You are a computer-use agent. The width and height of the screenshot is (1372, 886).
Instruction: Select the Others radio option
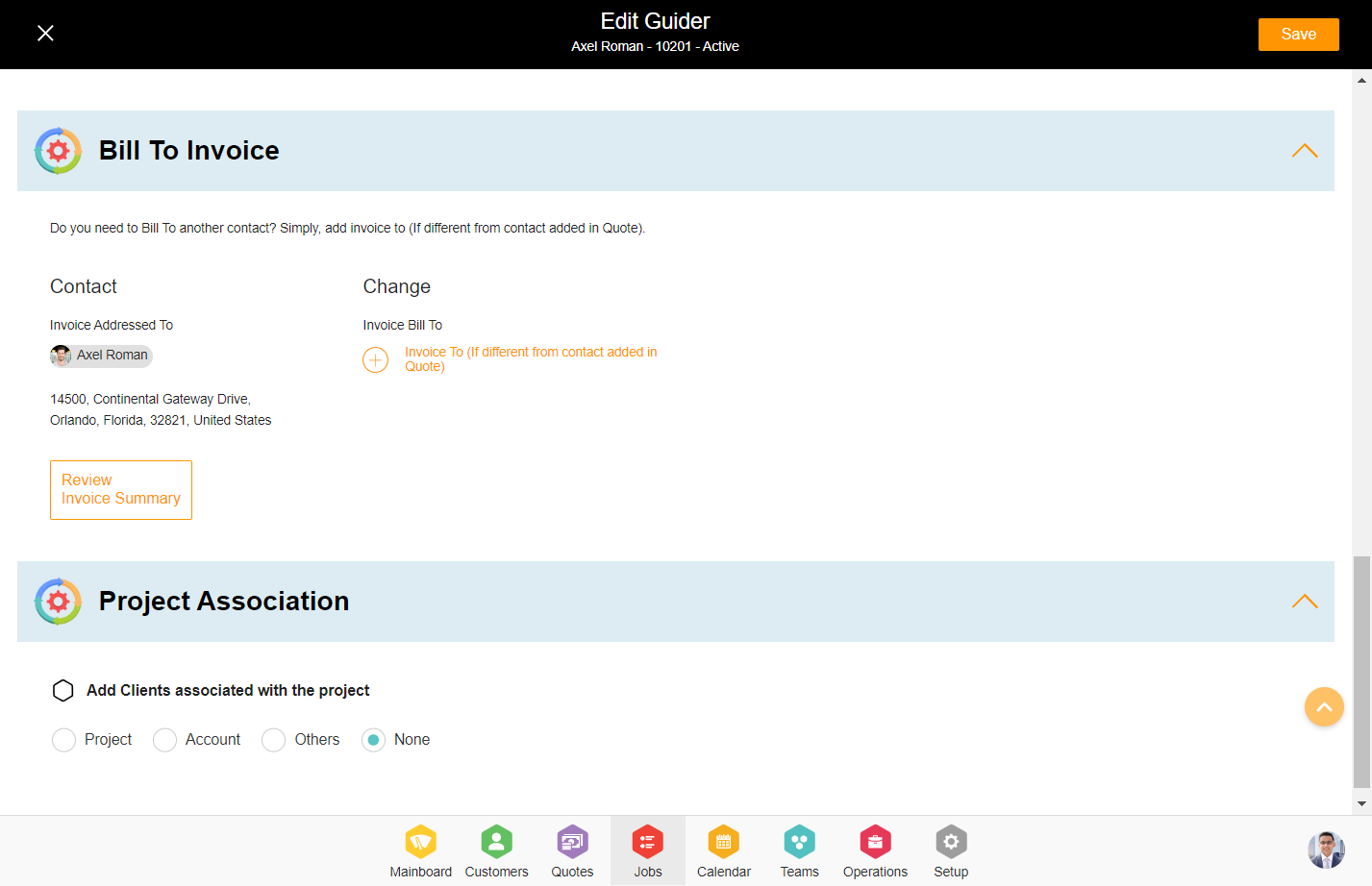274,740
